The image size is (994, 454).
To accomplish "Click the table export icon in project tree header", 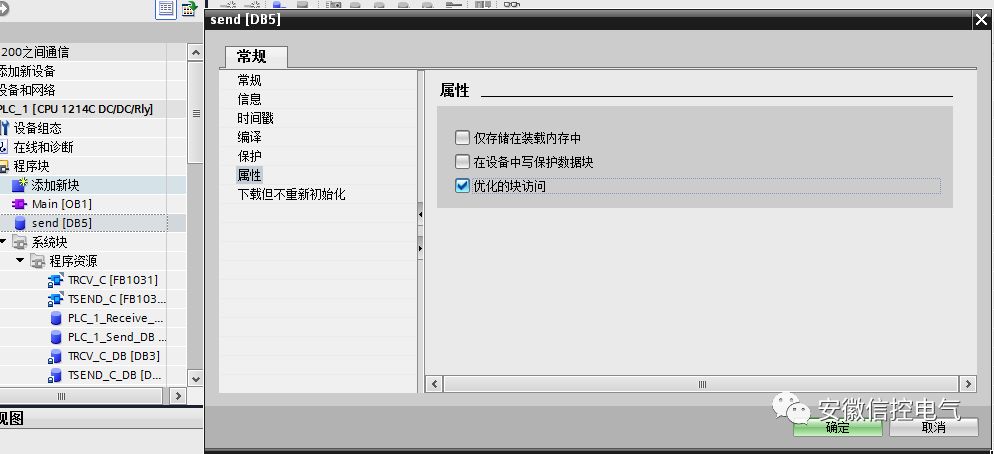I will point(190,9).
